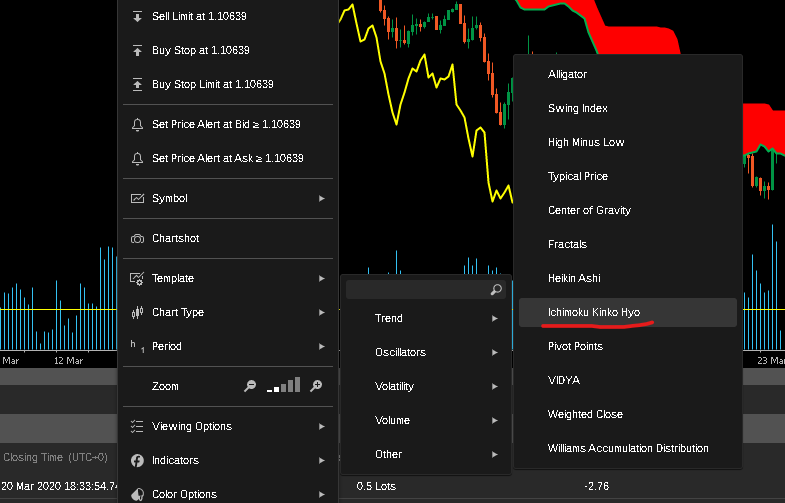Image resolution: width=785 pixels, height=503 pixels.
Task: Expand the Oscillators submenu
Action: (426, 353)
